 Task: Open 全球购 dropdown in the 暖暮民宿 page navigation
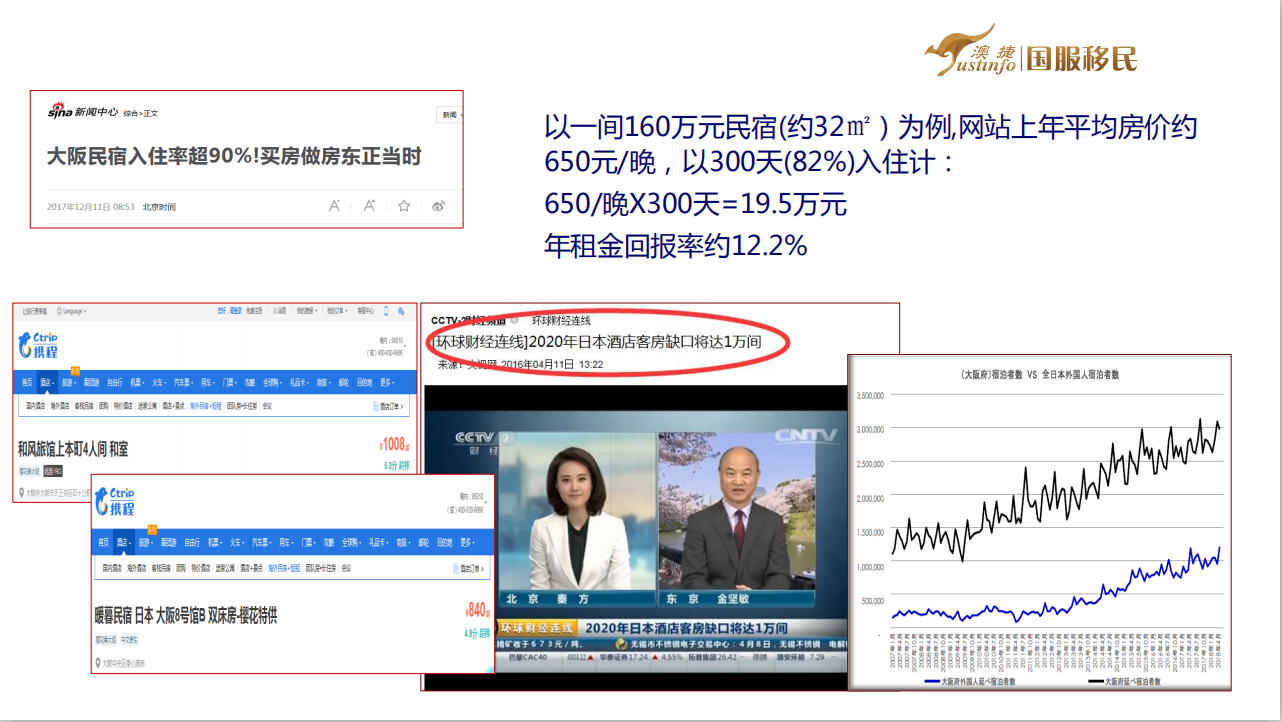[x=351, y=542]
